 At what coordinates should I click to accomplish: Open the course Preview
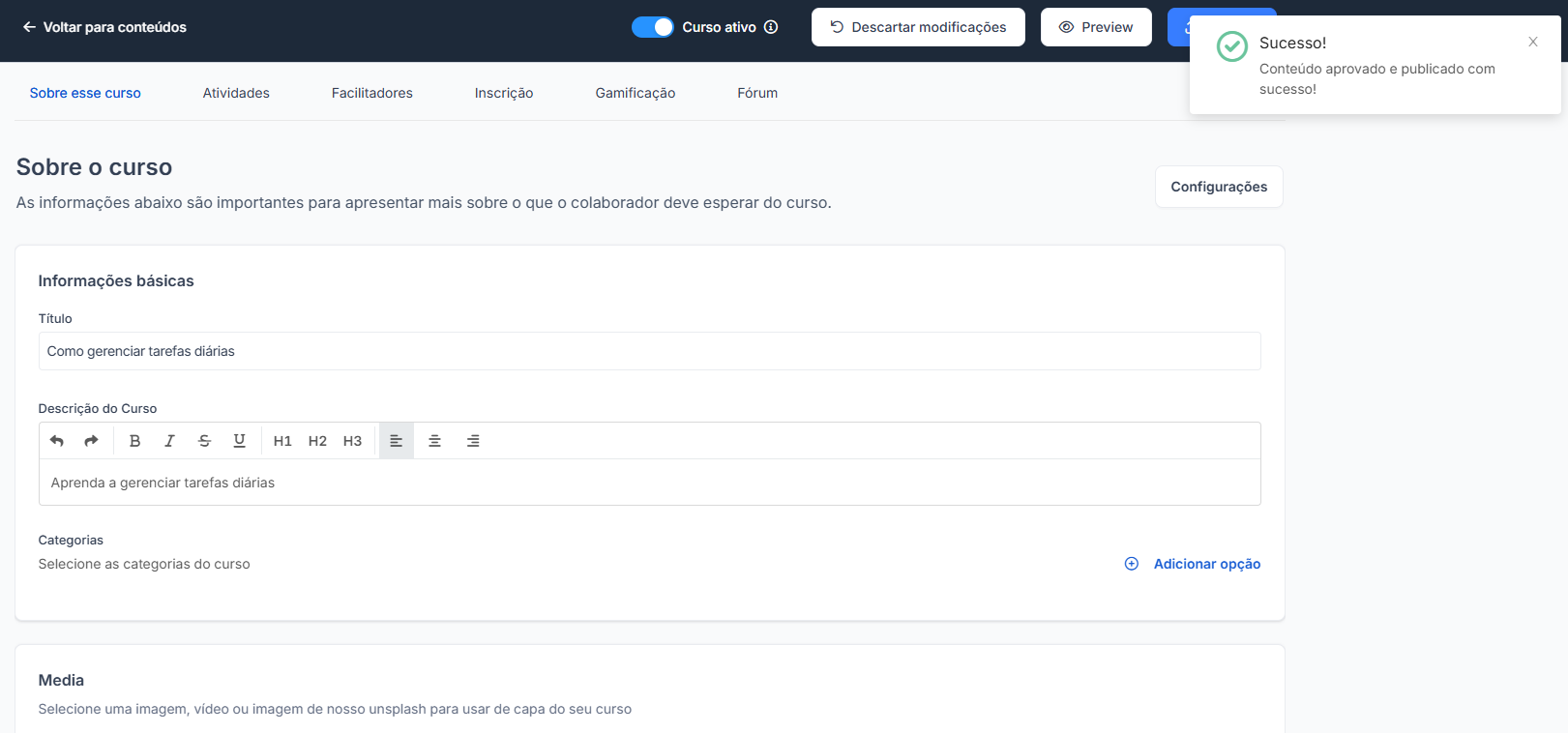click(x=1096, y=27)
